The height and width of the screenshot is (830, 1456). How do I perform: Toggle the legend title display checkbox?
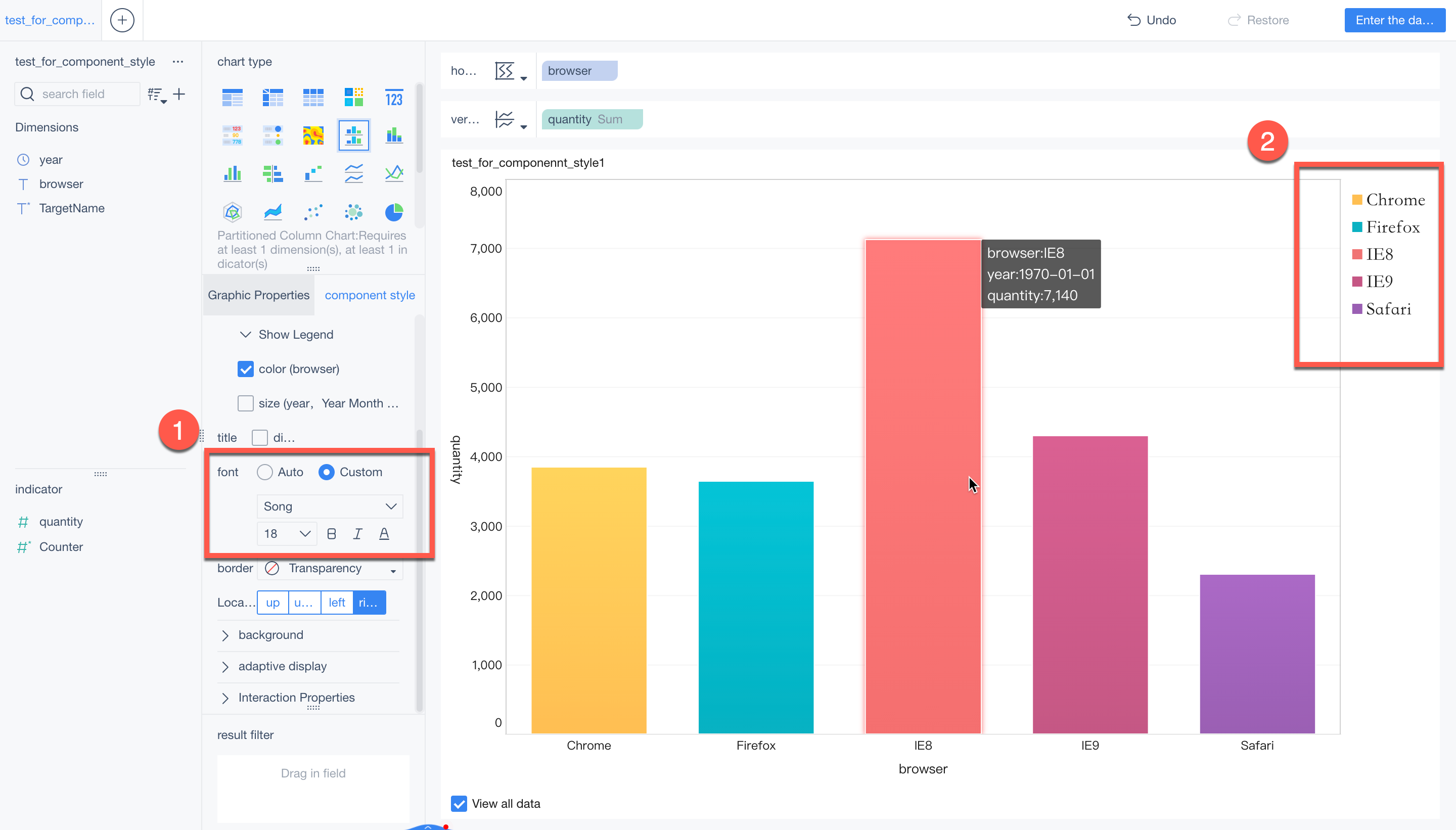click(259, 437)
